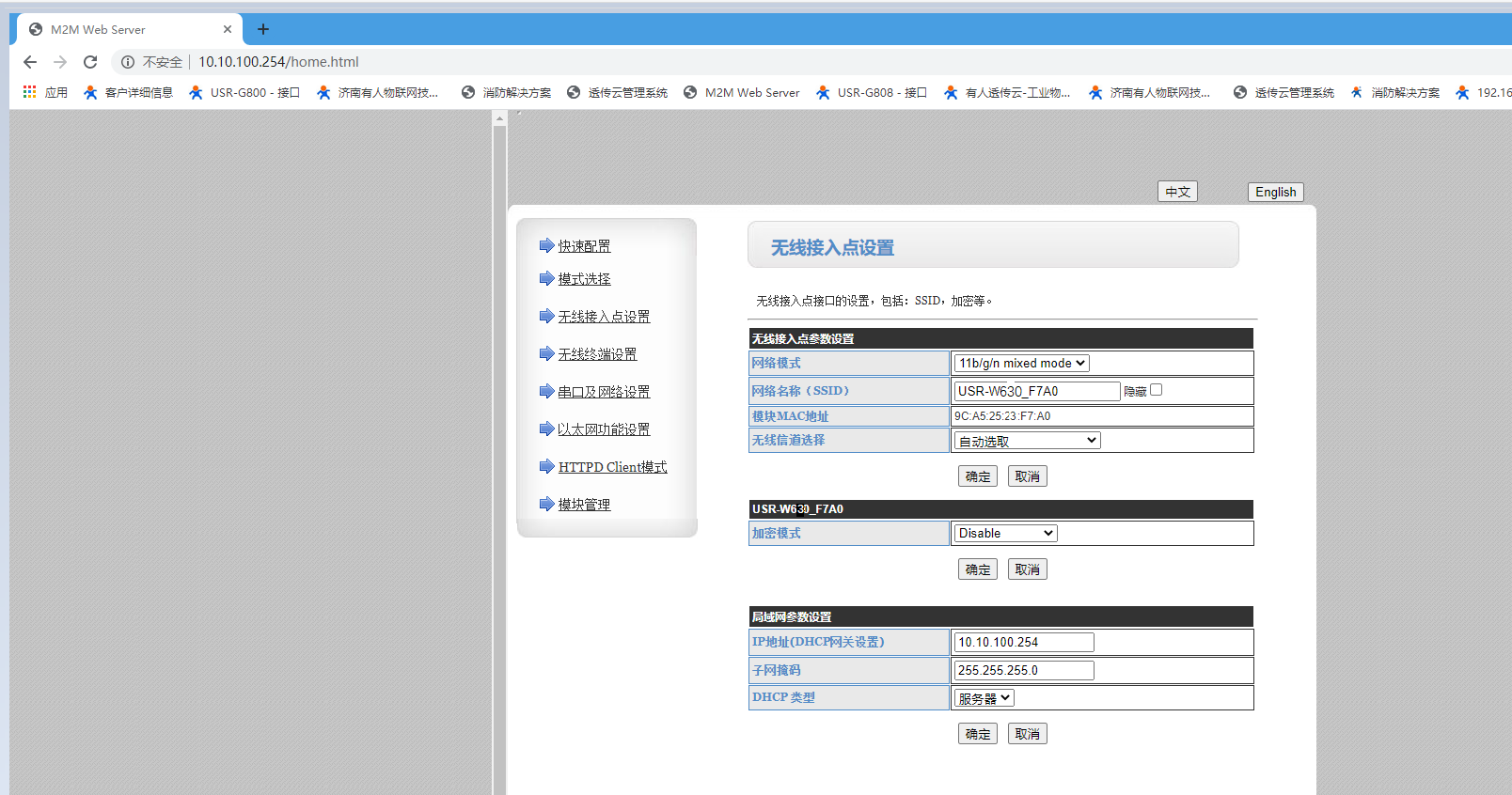
Task: Expand the 11b/g/n mixed mode dropdown
Action: 1021,363
